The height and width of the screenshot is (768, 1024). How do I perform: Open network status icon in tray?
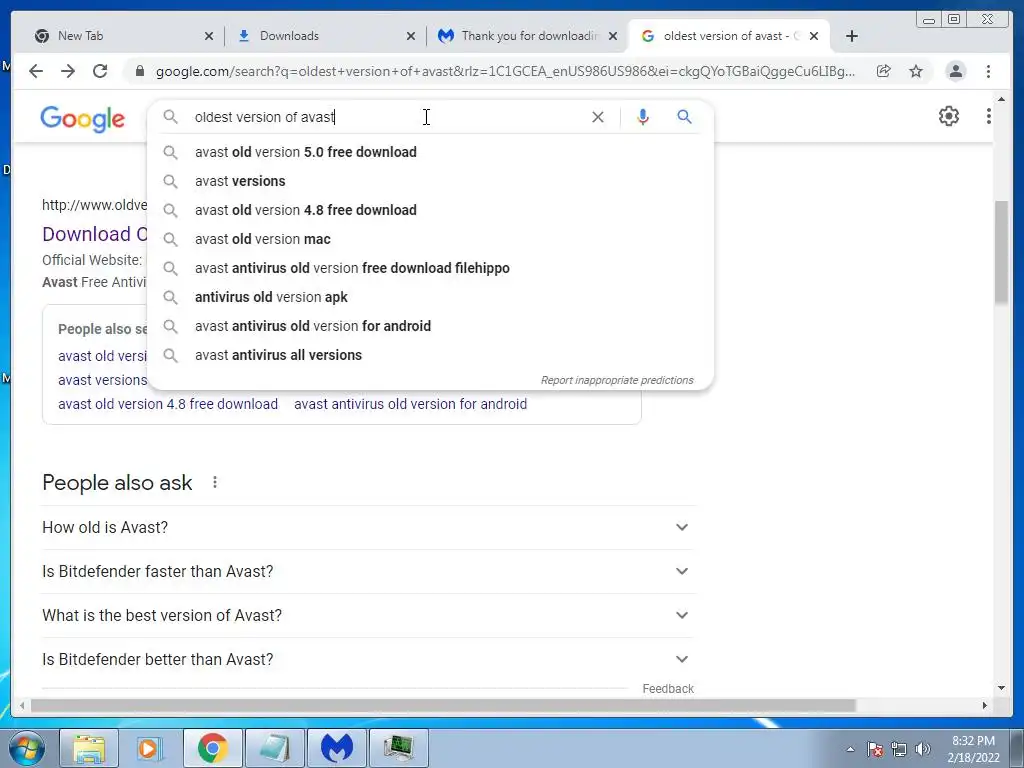899,749
